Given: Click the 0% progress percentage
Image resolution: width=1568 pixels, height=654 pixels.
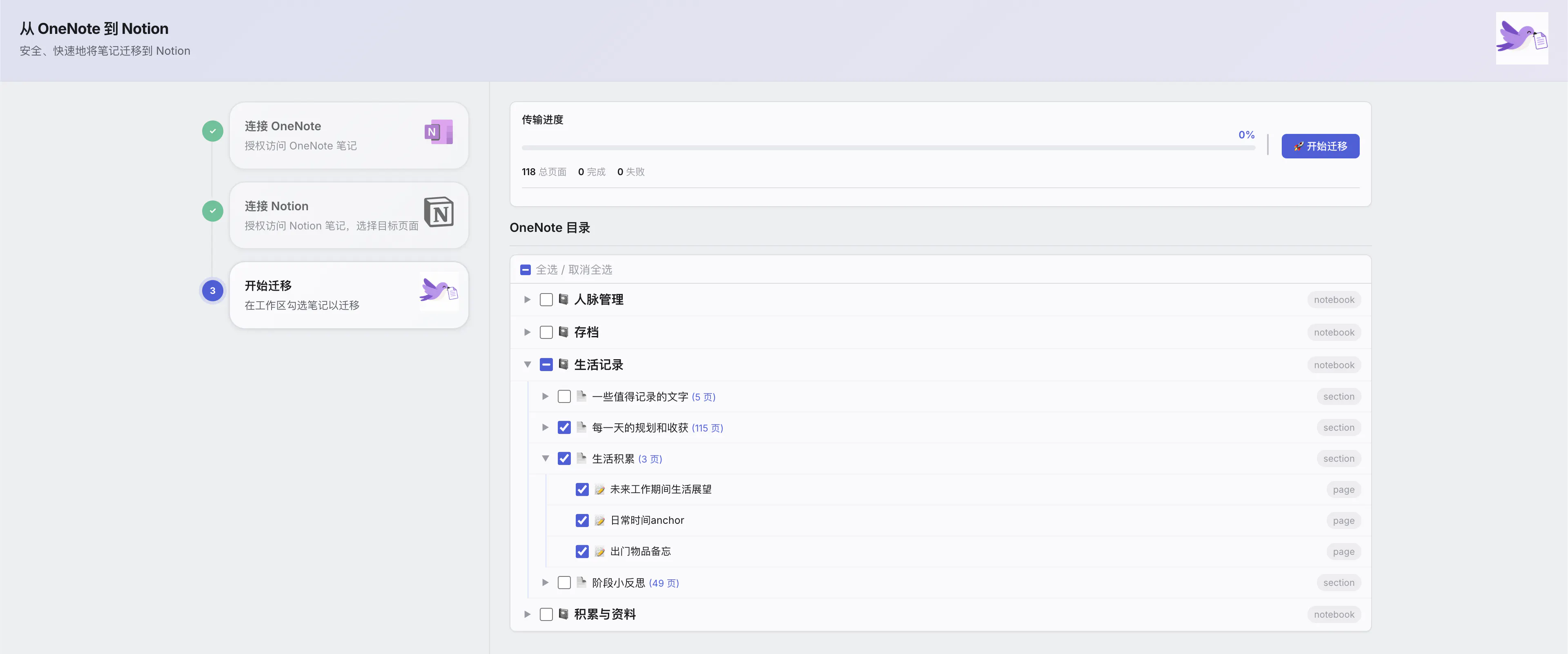Looking at the screenshot, I should (1246, 134).
